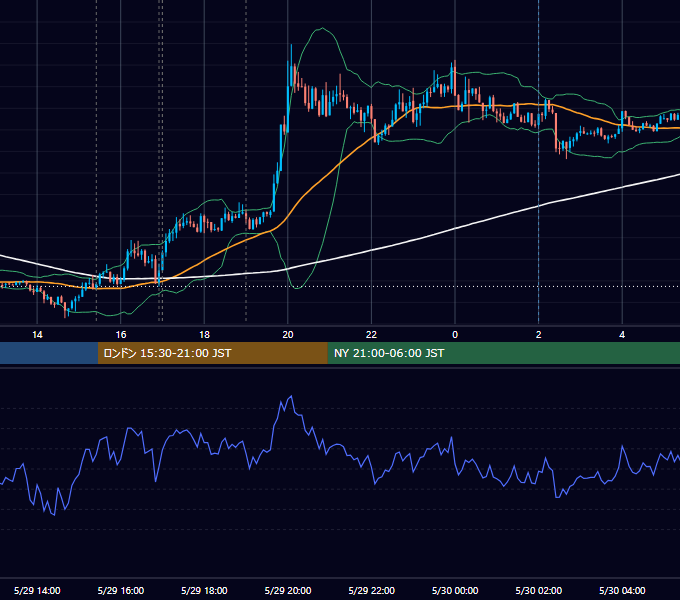The height and width of the screenshot is (600, 680).
Task: Click hour label 16 on the price chart axis
Action: click(x=121, y=335)
